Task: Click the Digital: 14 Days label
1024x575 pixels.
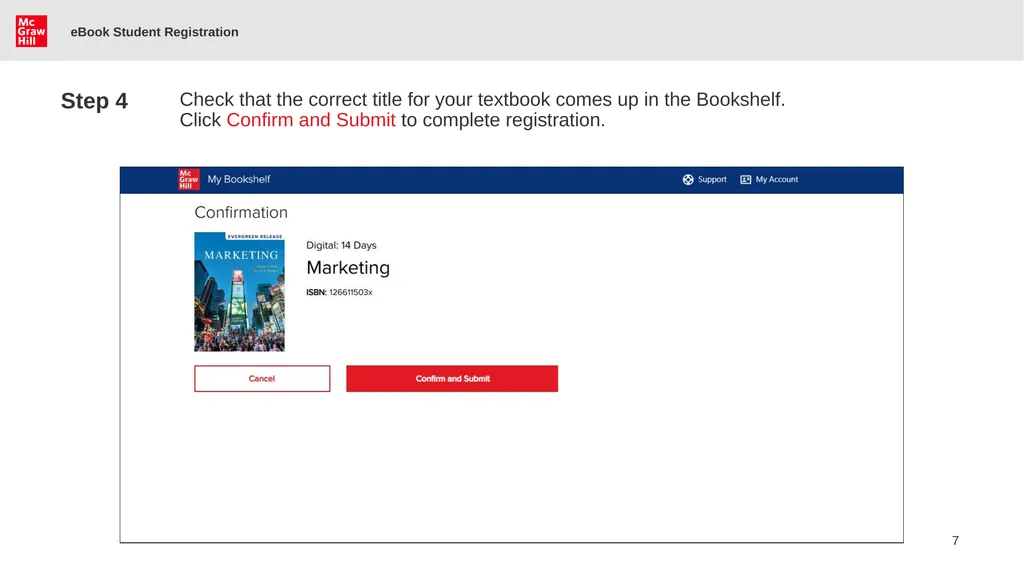Action: [342, 245]
